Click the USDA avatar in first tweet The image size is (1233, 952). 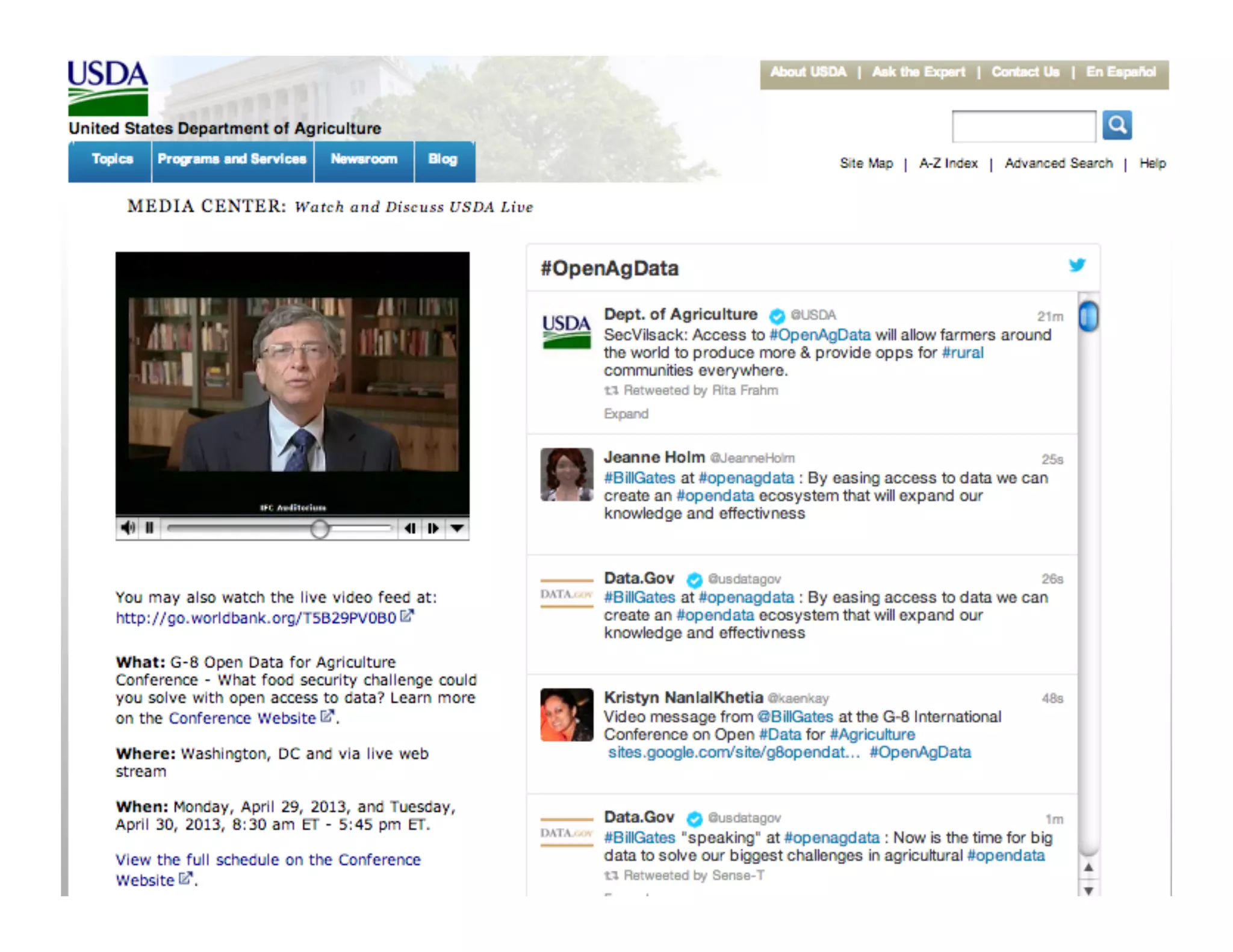566,331
